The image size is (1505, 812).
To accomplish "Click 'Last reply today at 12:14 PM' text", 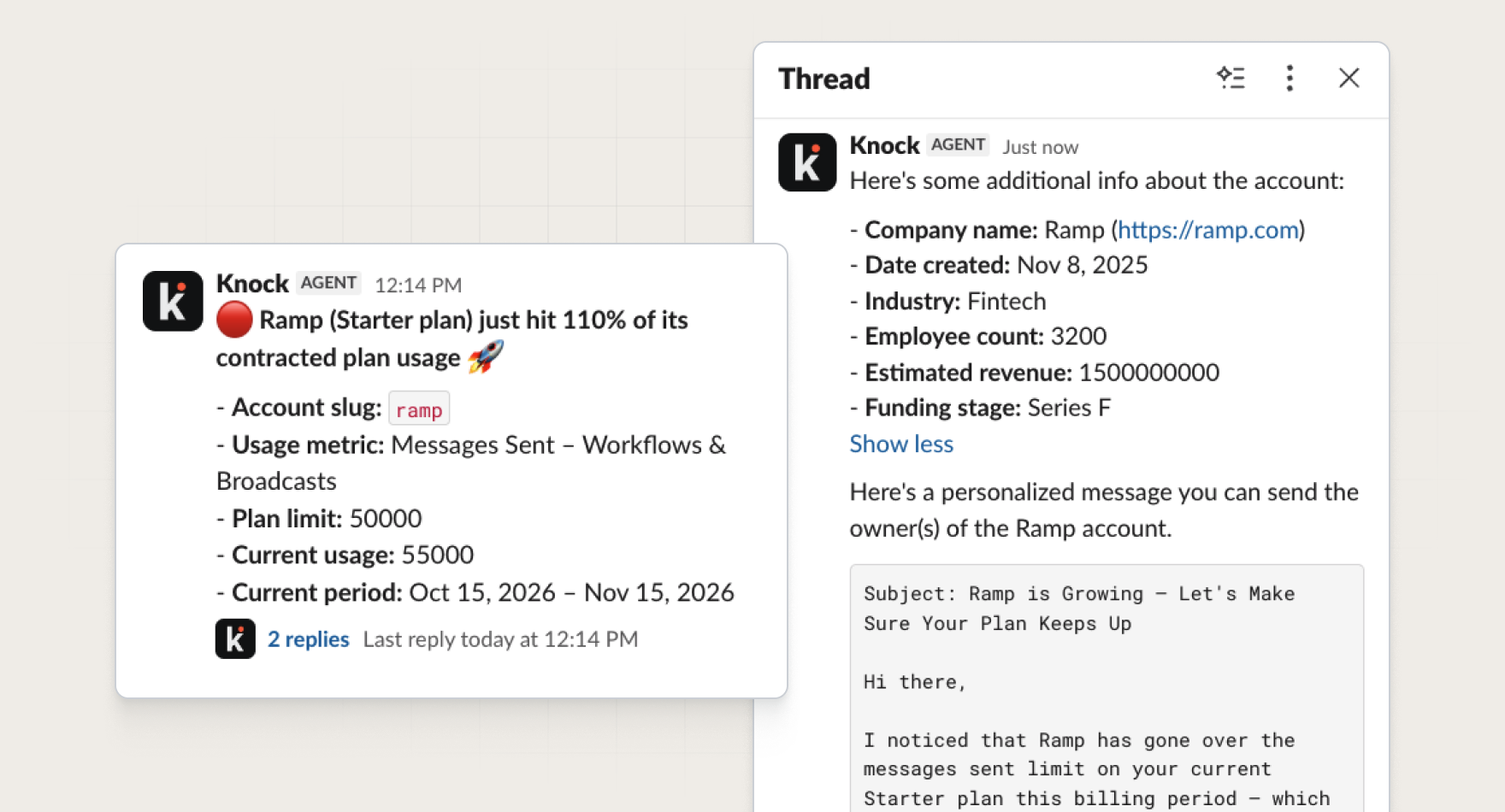I will 500,639.
